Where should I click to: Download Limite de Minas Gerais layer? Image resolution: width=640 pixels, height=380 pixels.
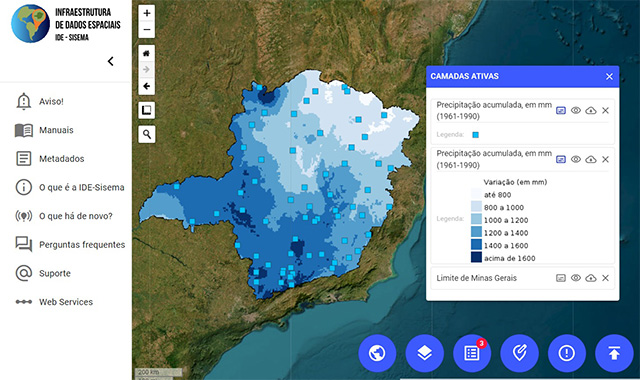pyautogui.click(x=591, y=278)
